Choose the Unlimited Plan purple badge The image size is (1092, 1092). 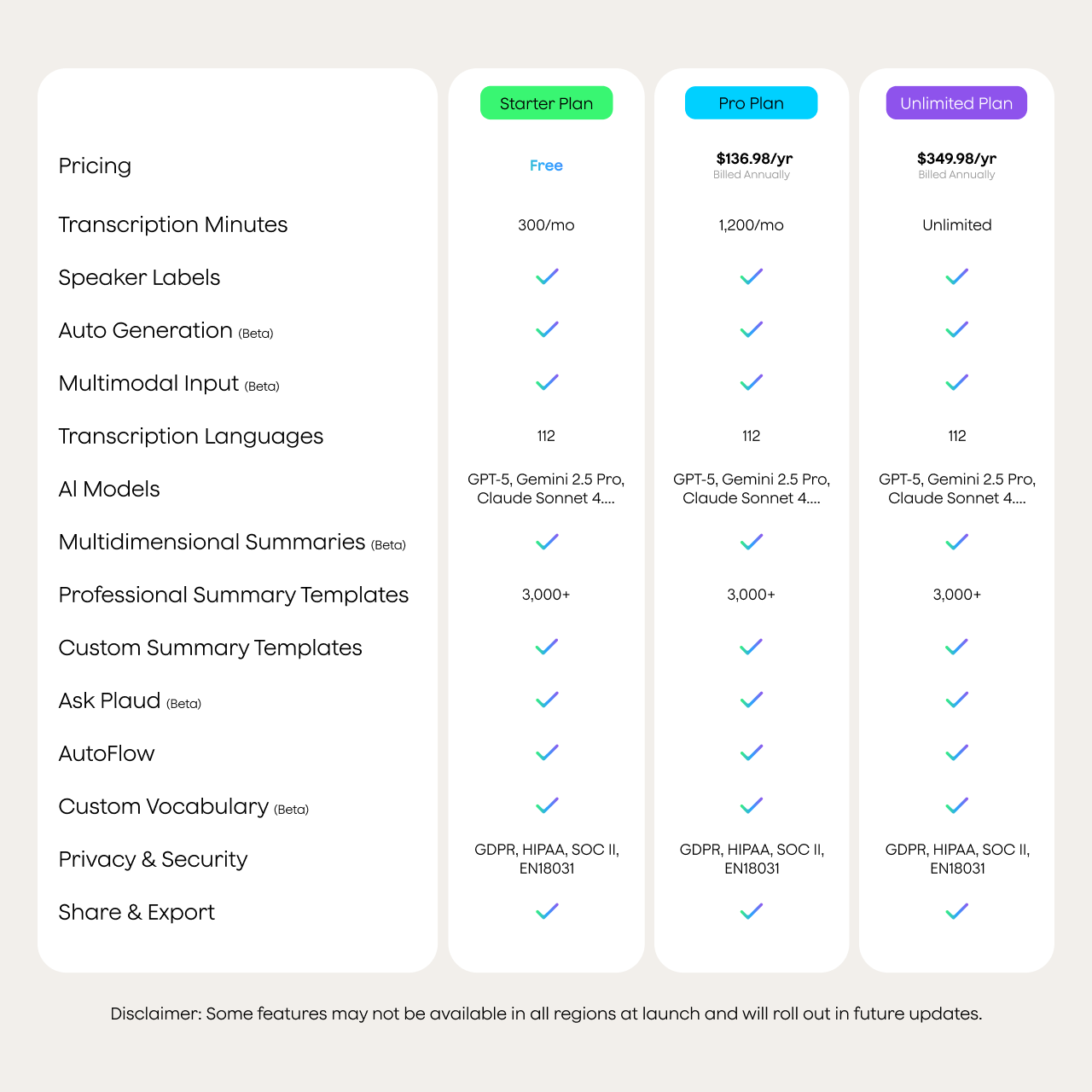tap(956, 103)
